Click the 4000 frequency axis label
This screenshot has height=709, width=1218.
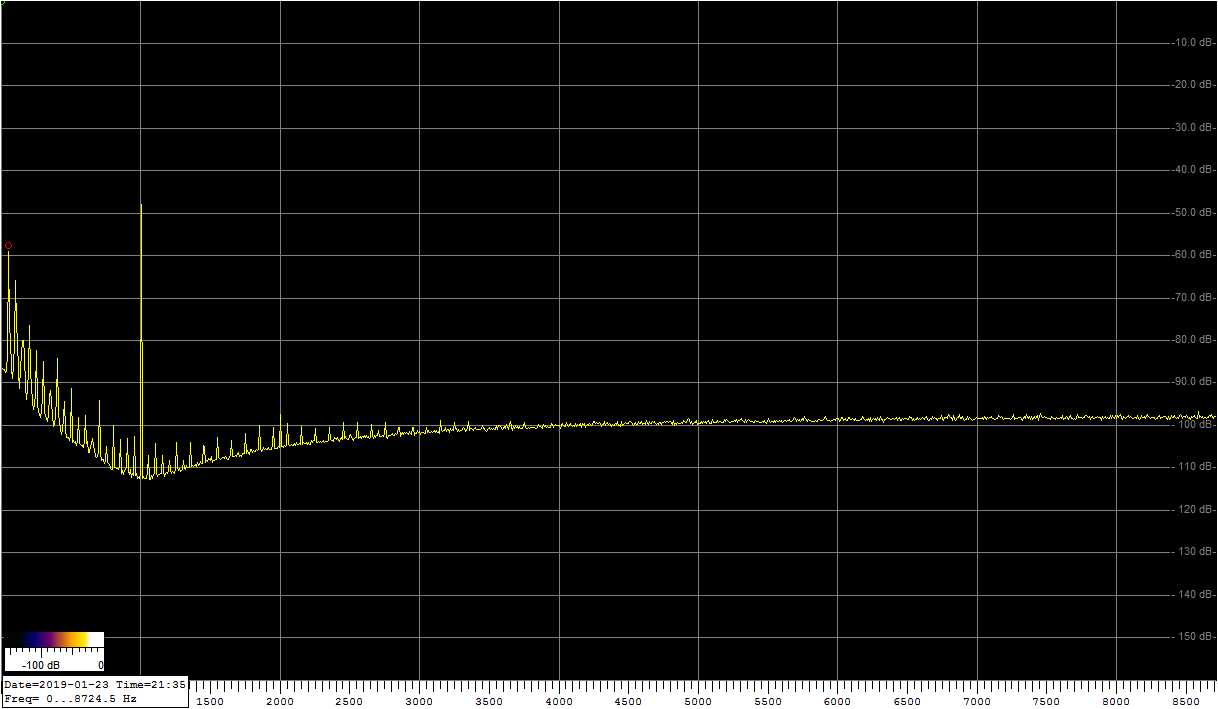click(558, 702)
